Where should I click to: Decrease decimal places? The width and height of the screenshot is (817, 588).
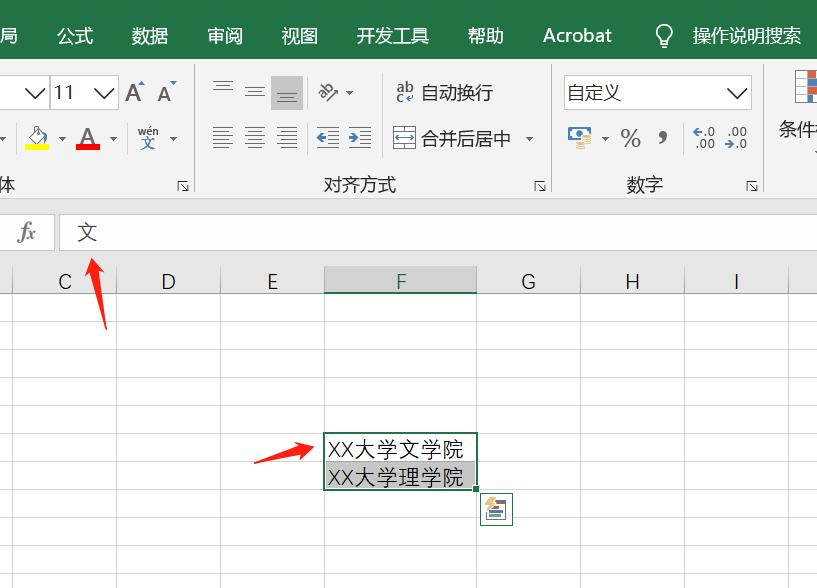pos(735,138)
